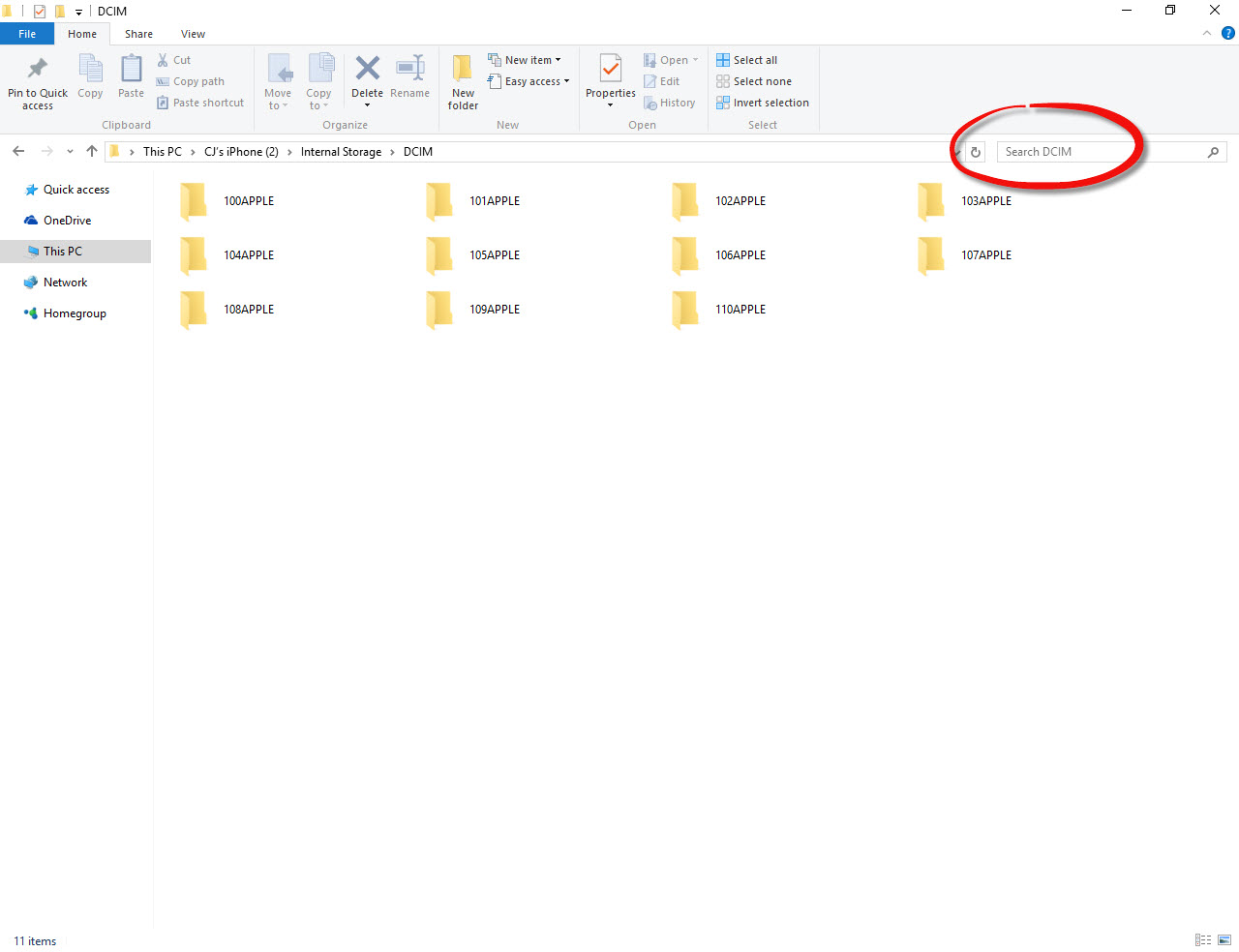1239x952 pixels.
Task: Open the File menu tab
Action: point(27,34)
